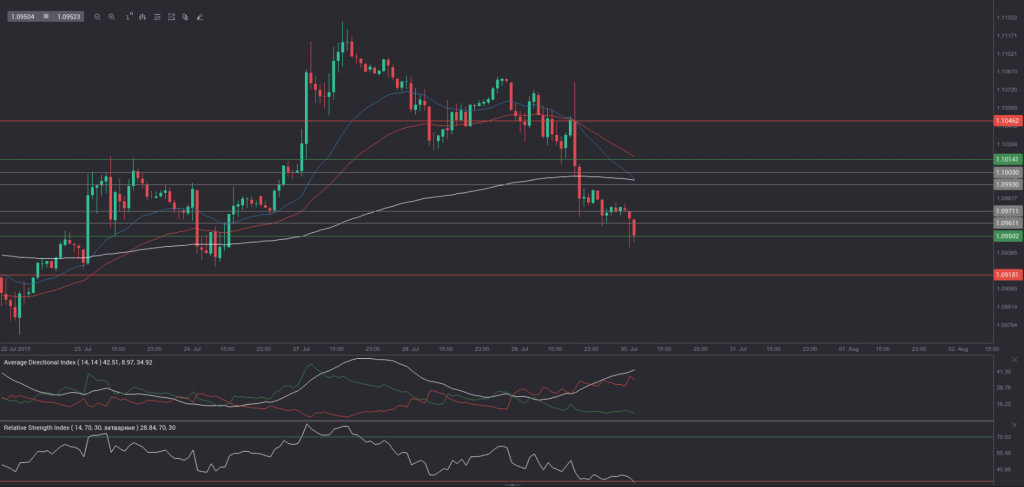Click the 70.03 RSI scale value
Viewport: 1024px width, 487px height.
pyautogui.click(x=1004, y=437)
